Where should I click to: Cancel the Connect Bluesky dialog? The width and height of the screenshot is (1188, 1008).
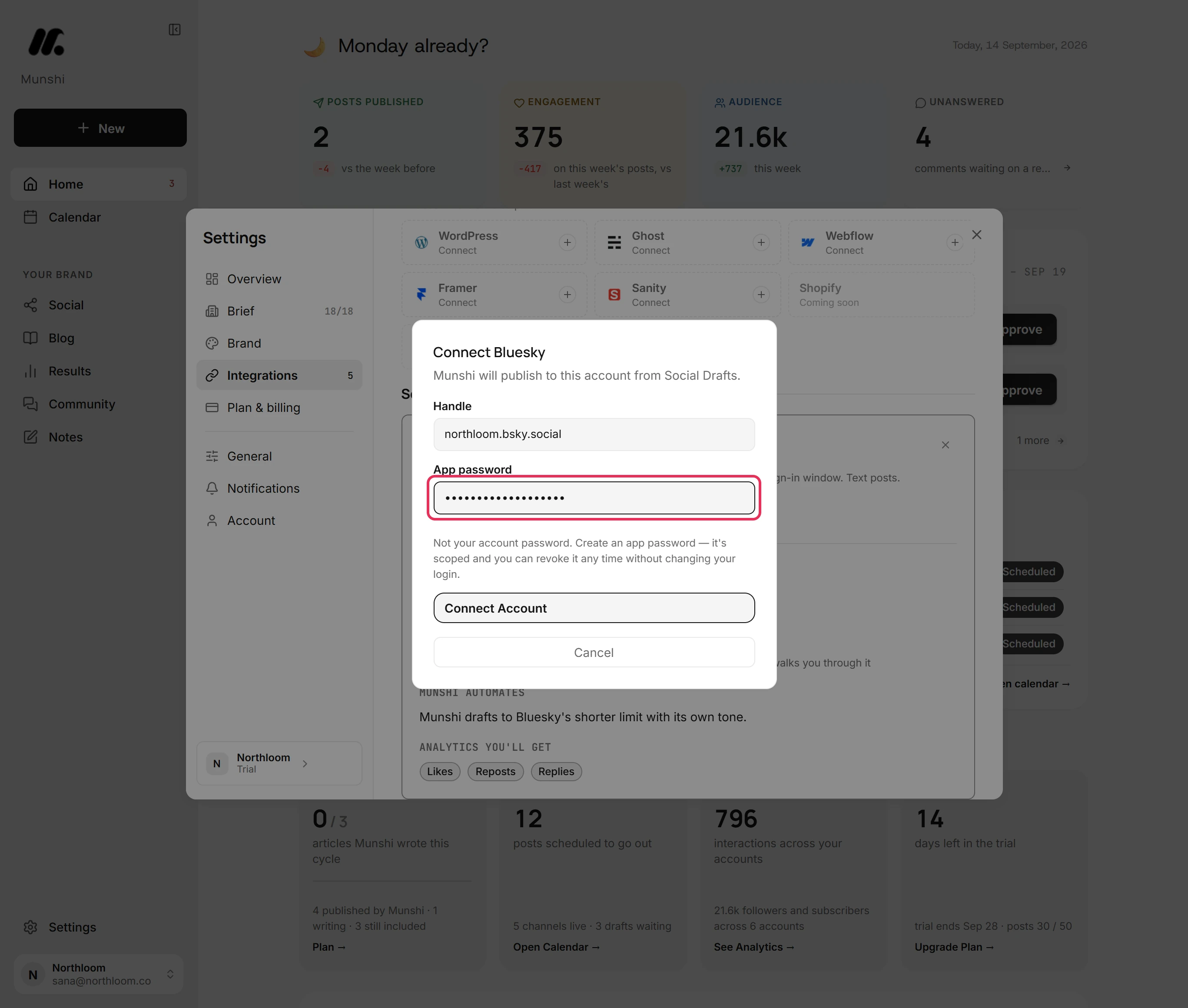[594, 652]
